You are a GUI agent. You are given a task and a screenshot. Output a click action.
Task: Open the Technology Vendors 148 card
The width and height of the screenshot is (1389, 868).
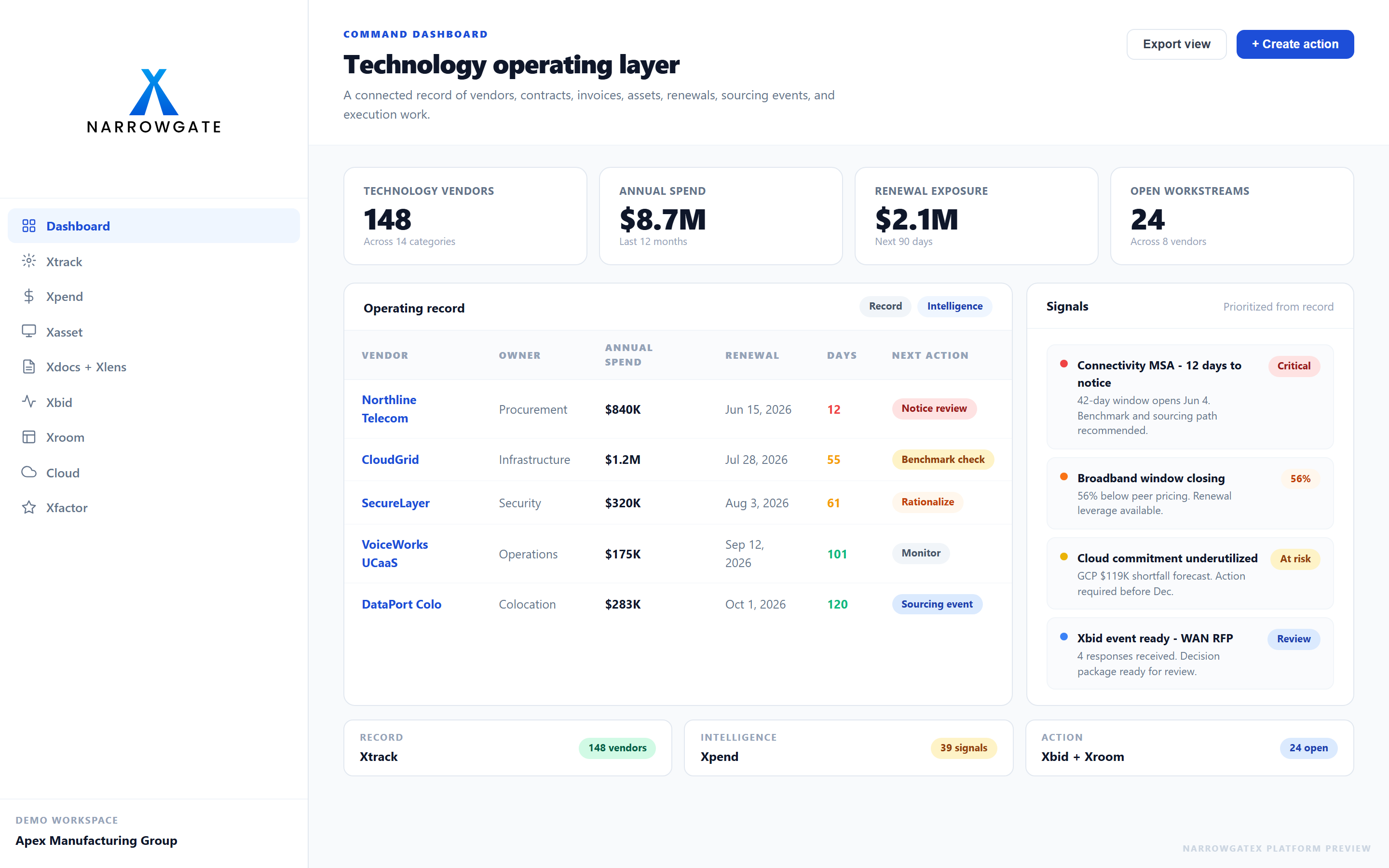click(x=465, y=216)
